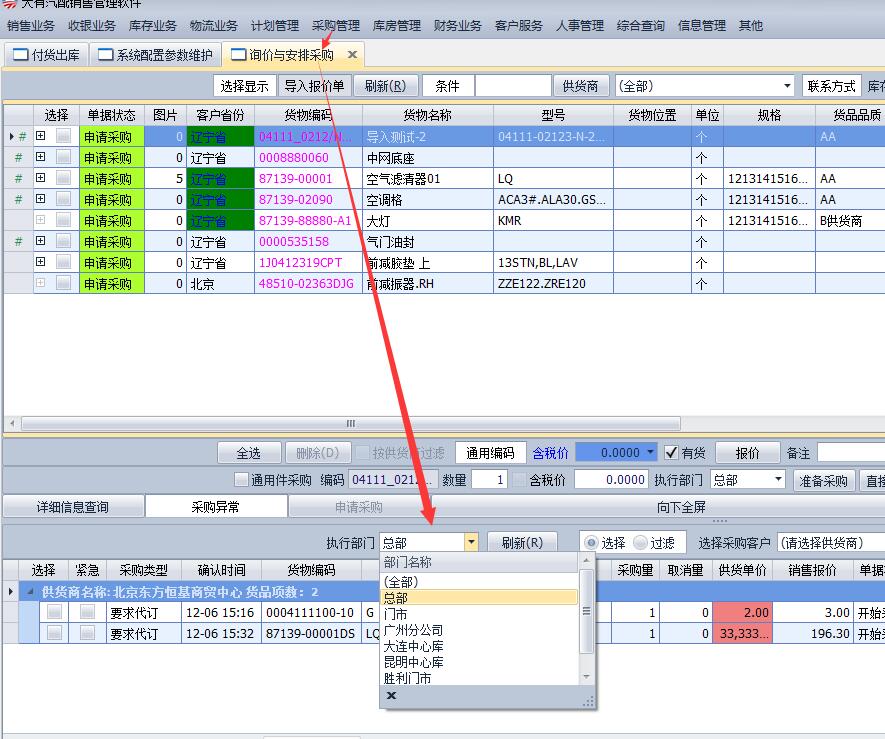Open the 含税价 0.0000 dropdown arrow
This screenshot has height=739, width=885.
(650, 452)
